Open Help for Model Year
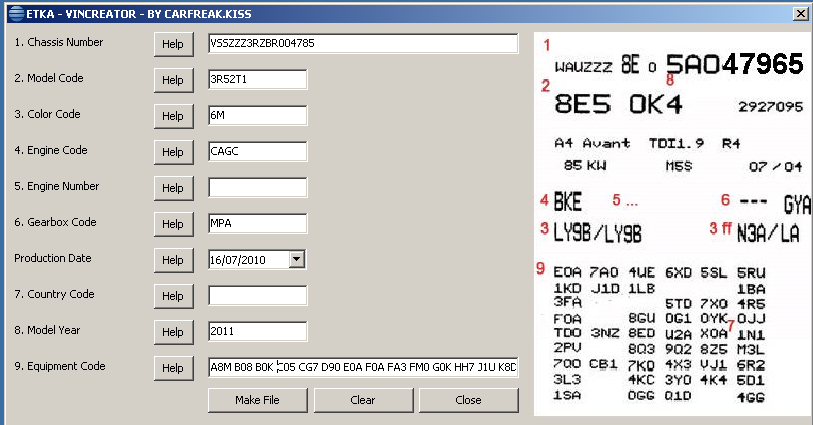The width and height of the screenshot is (813, 425). coord(174,332)
